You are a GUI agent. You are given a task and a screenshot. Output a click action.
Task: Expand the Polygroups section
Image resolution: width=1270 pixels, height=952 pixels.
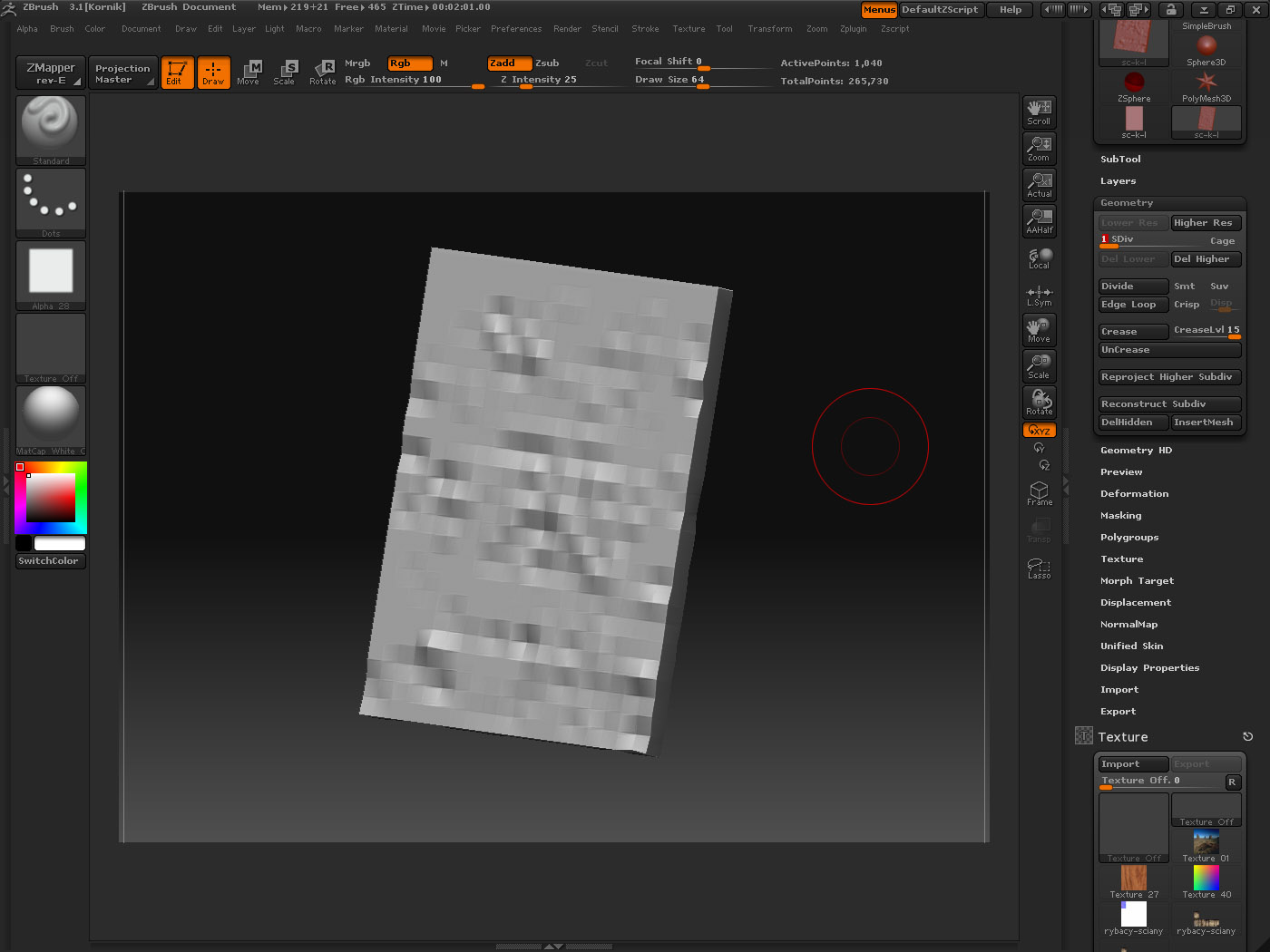pyautogui.click(x=1128, y=538)
